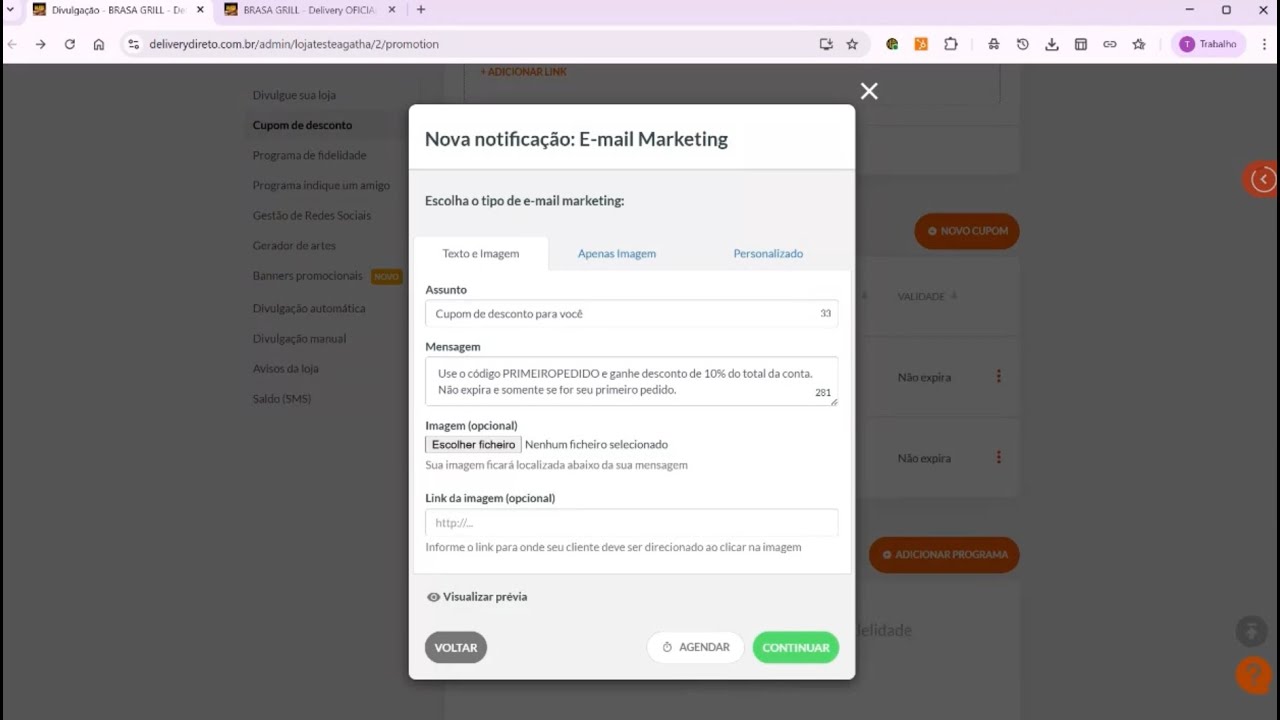Click the incognito-style spy extension icon

pos(993,44)
